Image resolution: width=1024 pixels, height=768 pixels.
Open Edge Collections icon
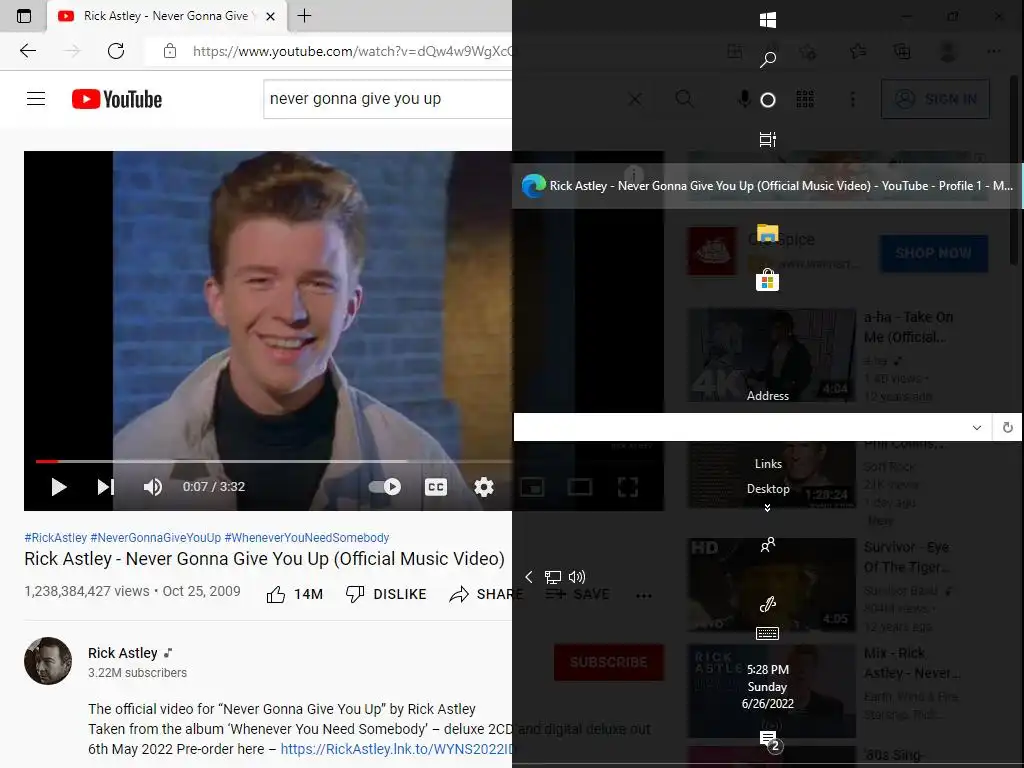click(x=902, y=52)
